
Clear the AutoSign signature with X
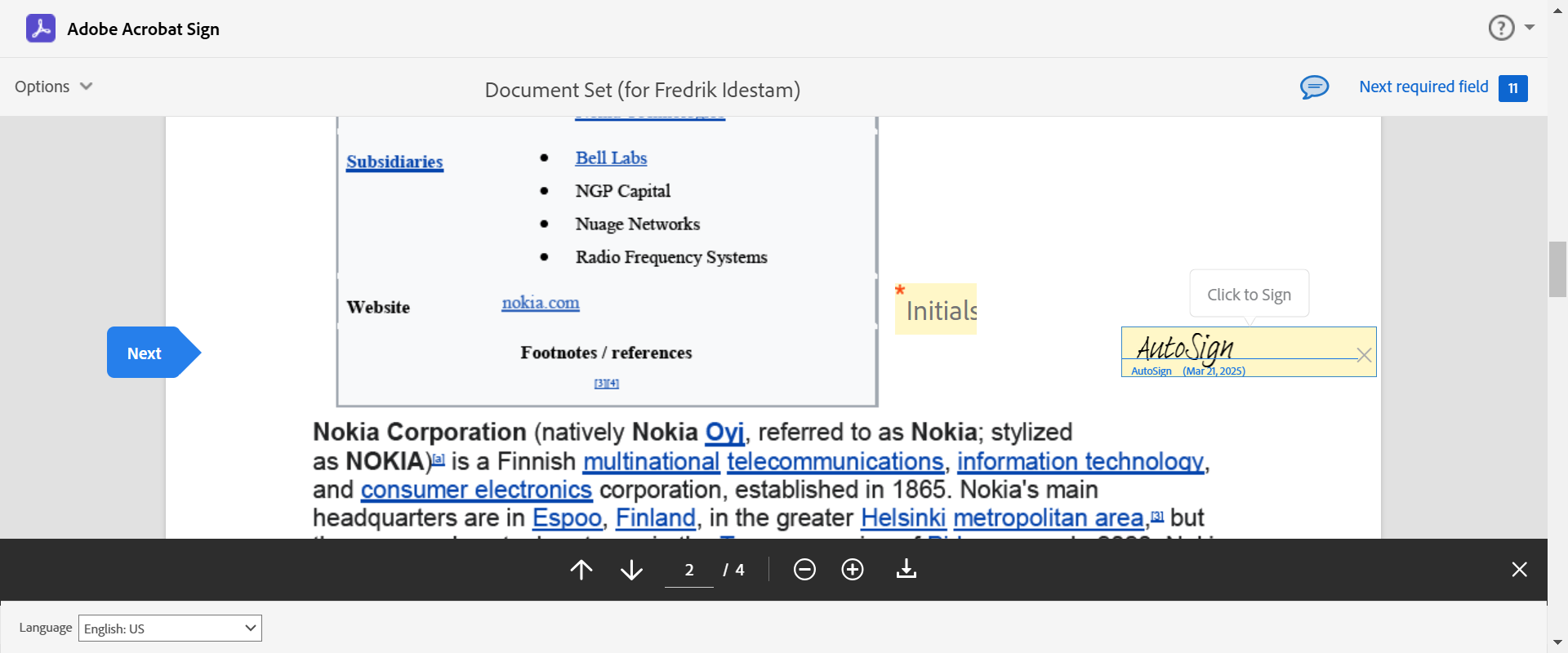tap(1364, 355)
